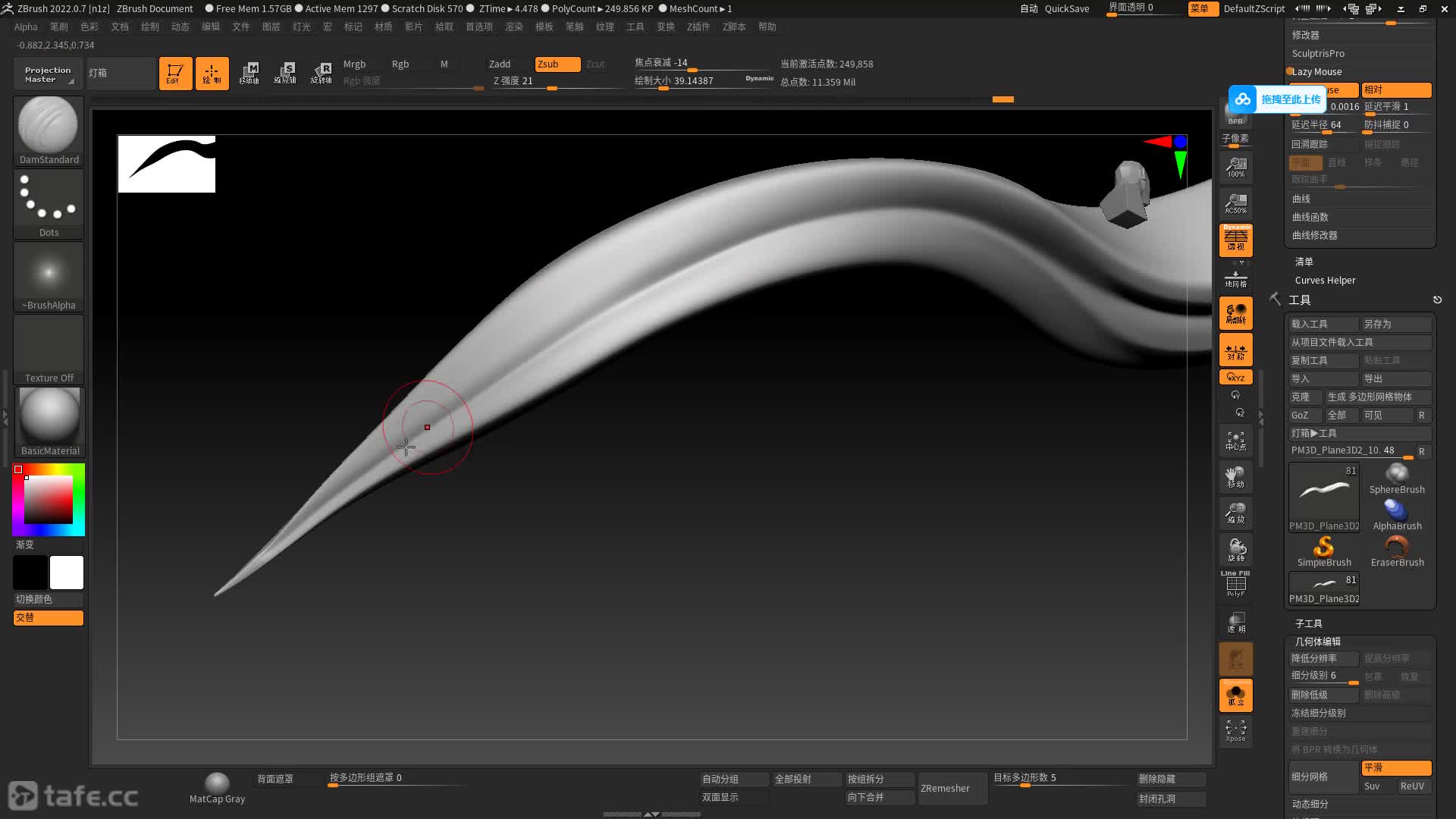Activate the Rotate gizmo icon

coord(322,74)
